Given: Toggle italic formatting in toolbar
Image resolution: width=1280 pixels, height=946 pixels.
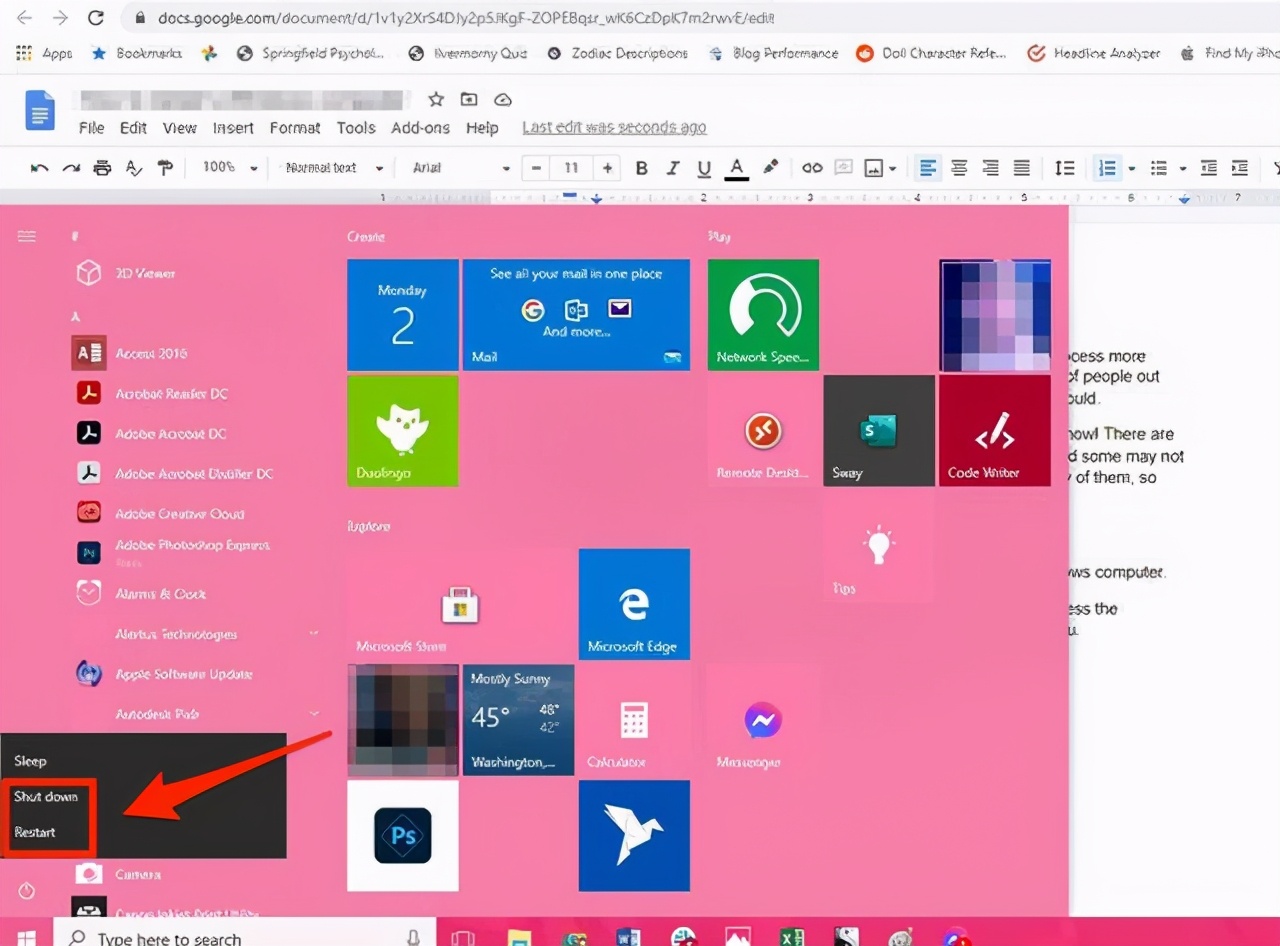Looking at the screenshot, I should 673,168.
